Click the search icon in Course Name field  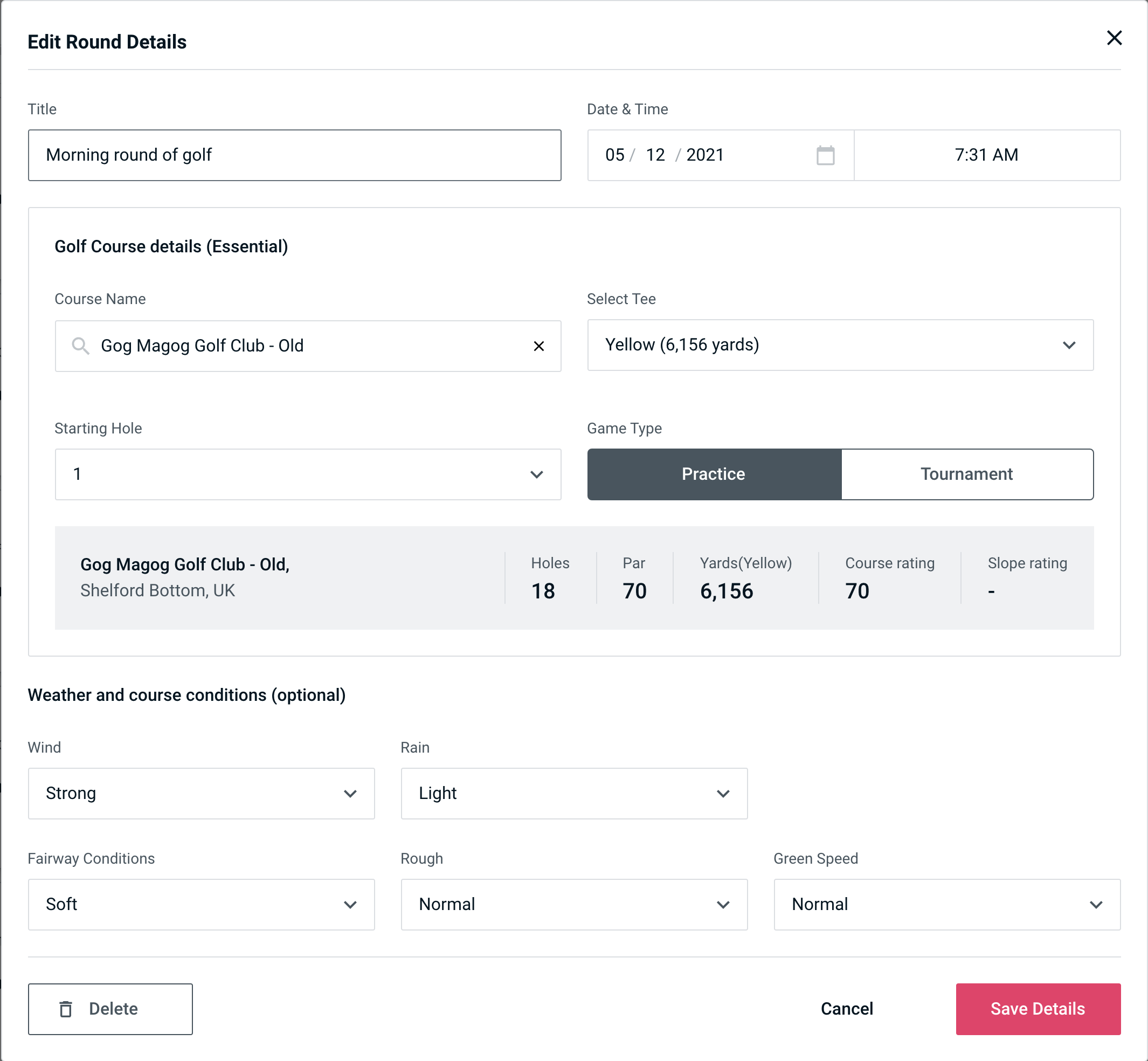[80, 346]
